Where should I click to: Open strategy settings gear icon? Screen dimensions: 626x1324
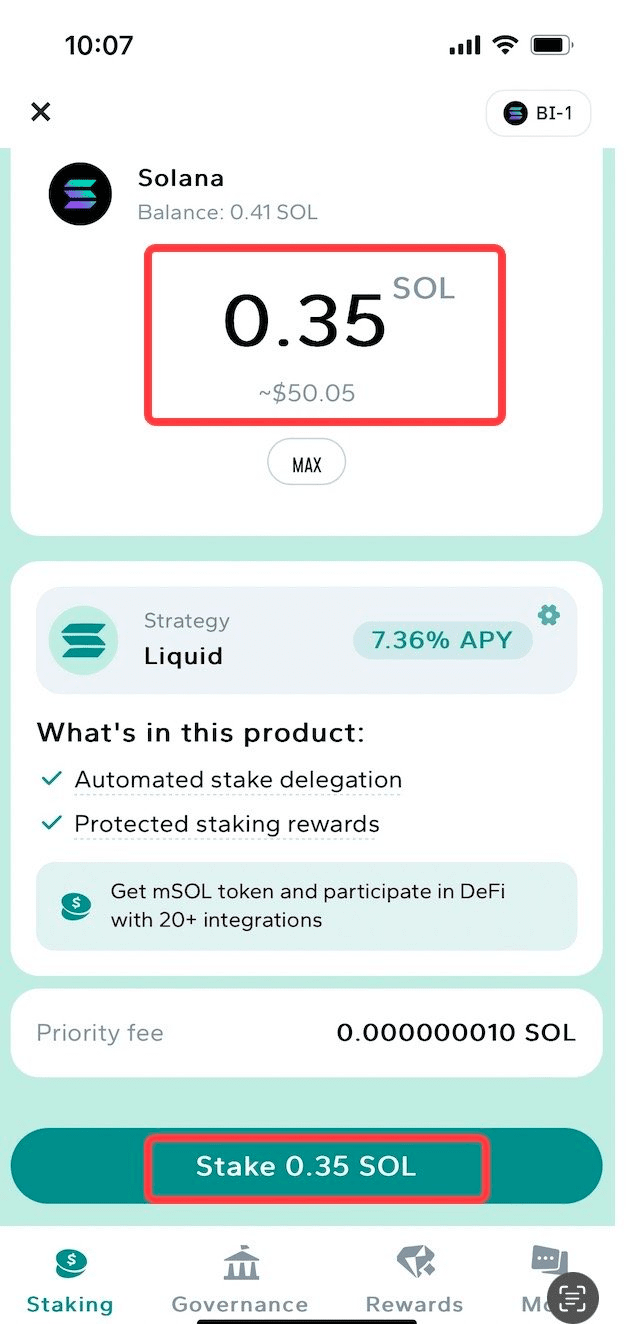click(x=549, y=615)
